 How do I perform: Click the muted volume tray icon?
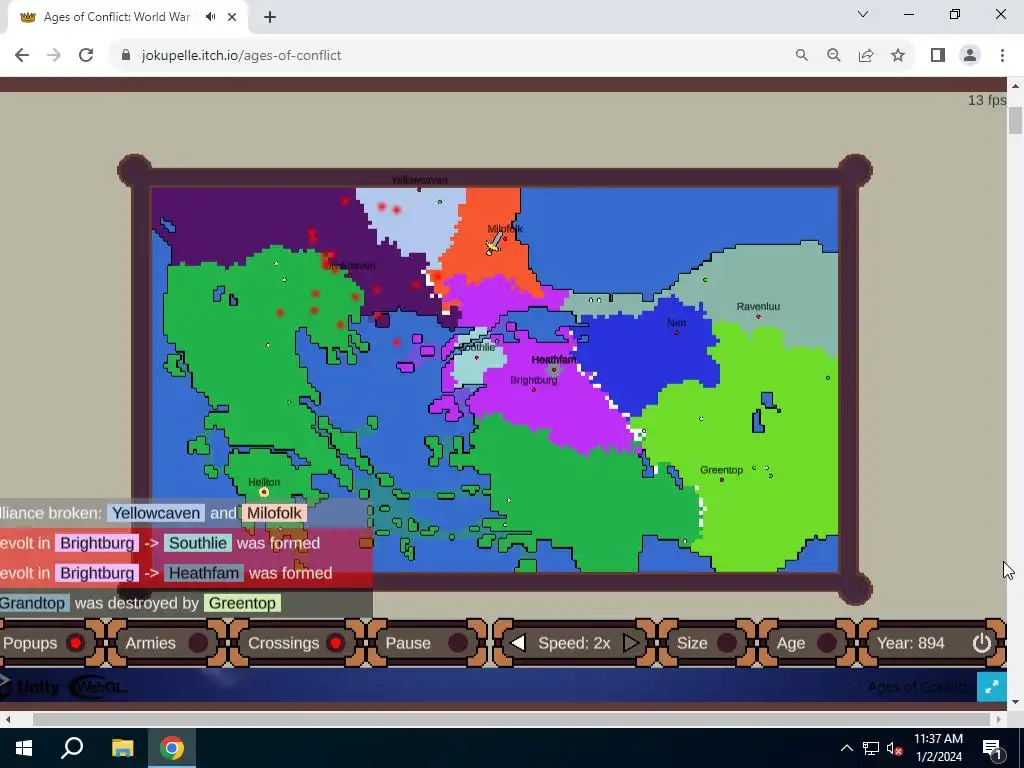pos(894,748)
